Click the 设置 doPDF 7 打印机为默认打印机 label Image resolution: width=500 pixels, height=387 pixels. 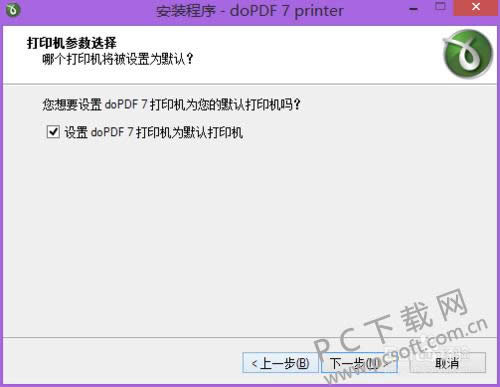tap(153, 132)
